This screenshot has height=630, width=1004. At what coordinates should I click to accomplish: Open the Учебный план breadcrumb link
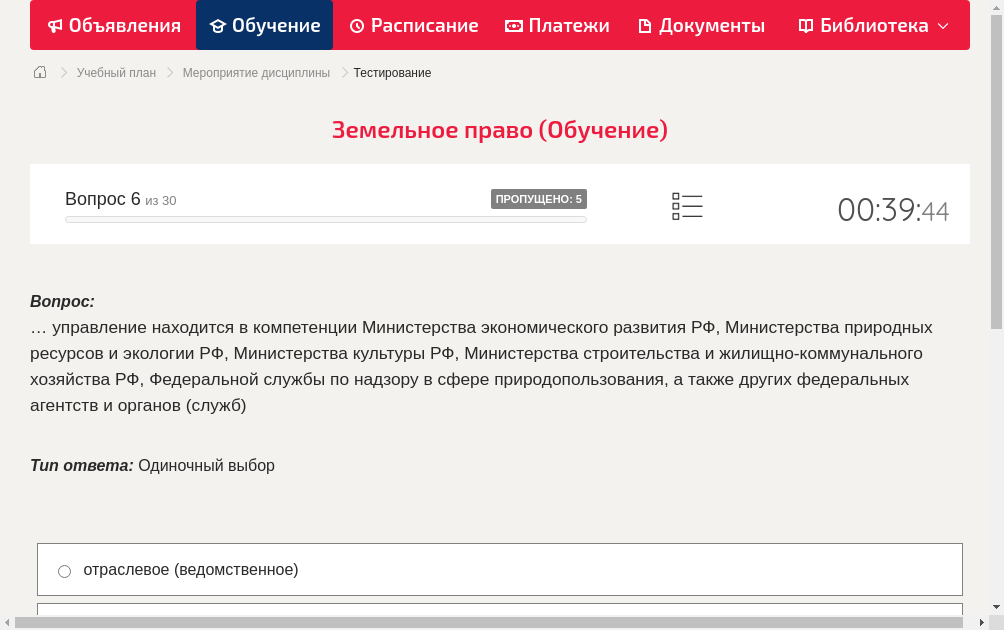point(114,72)
